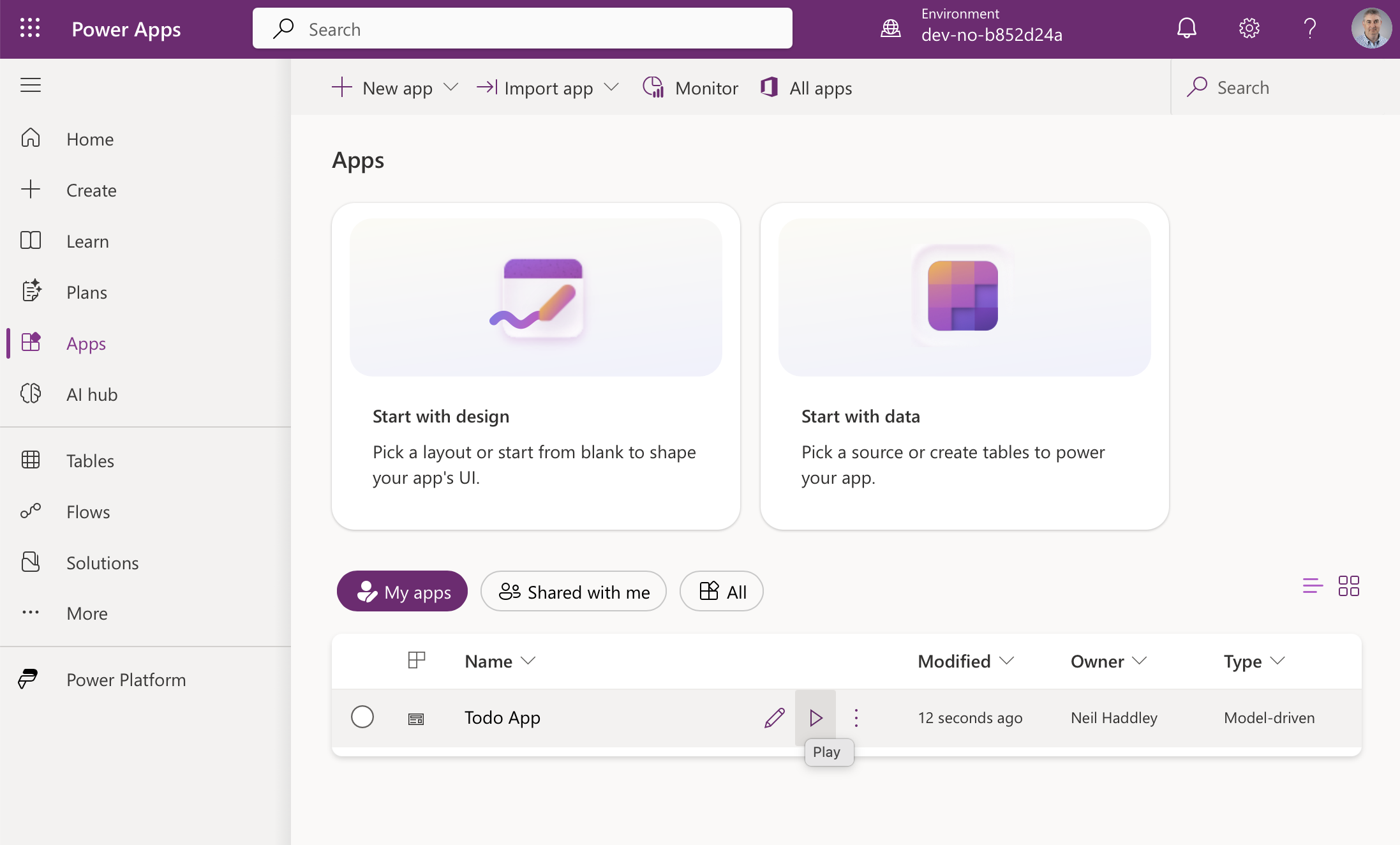Click the Todo App model-driven type icon

point(416,719)
